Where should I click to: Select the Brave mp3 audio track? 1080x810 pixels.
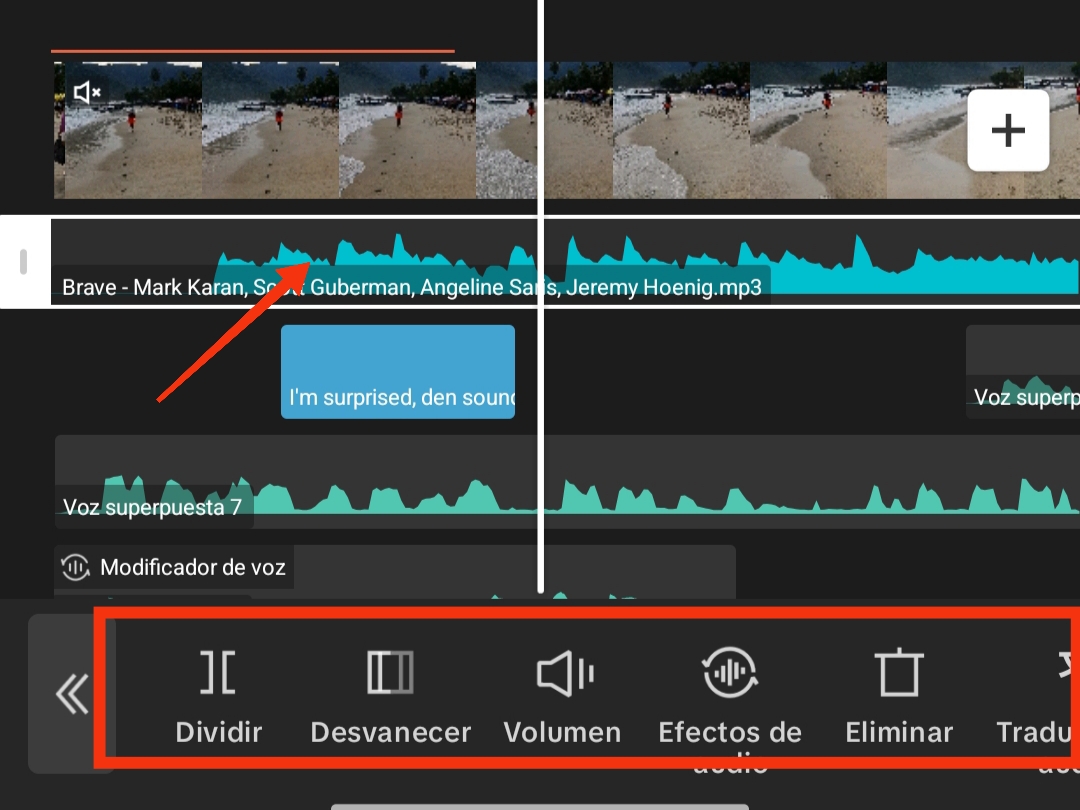565,262
